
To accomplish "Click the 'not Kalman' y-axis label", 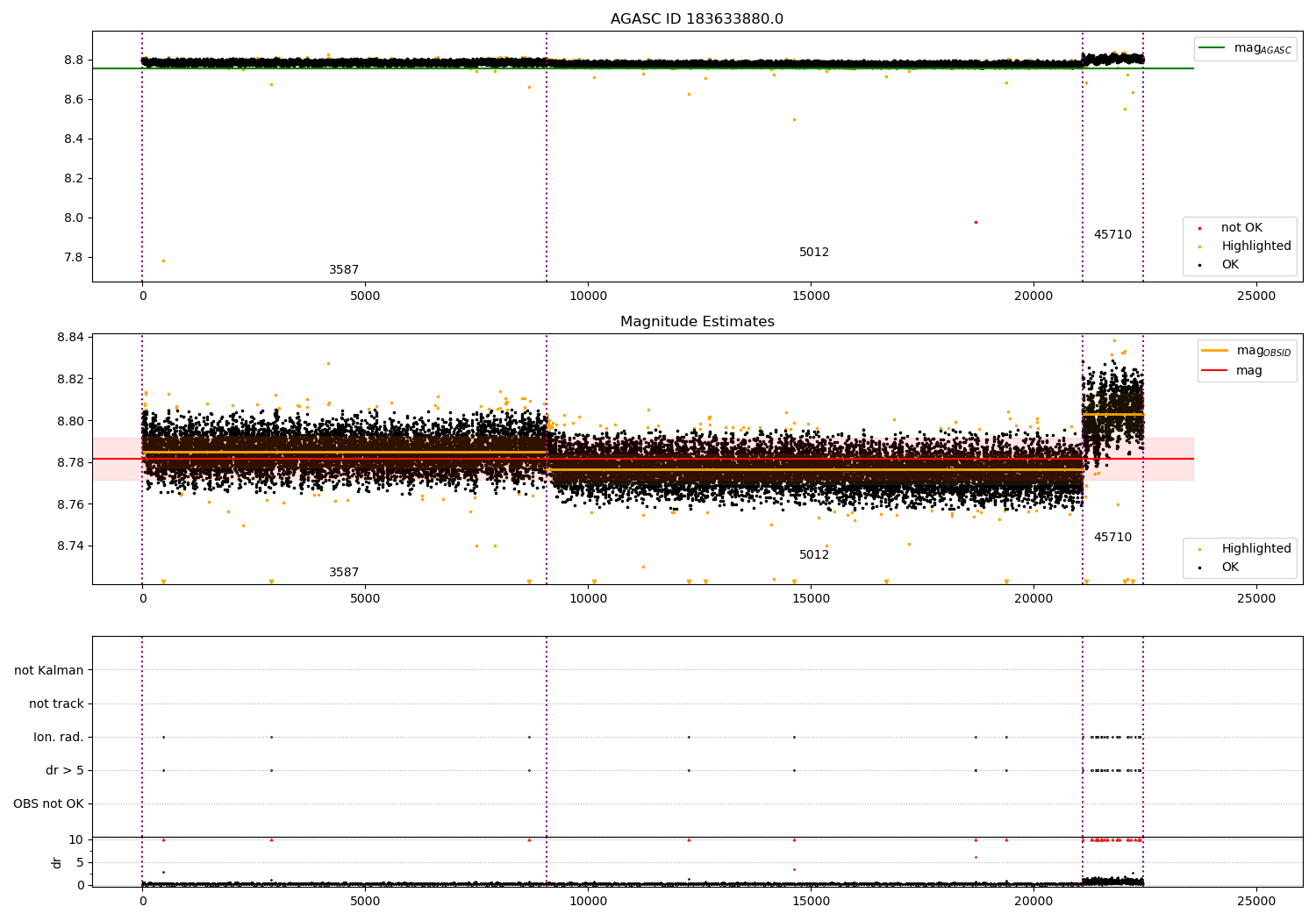I will pyautogui.click(x=49, y=670).
